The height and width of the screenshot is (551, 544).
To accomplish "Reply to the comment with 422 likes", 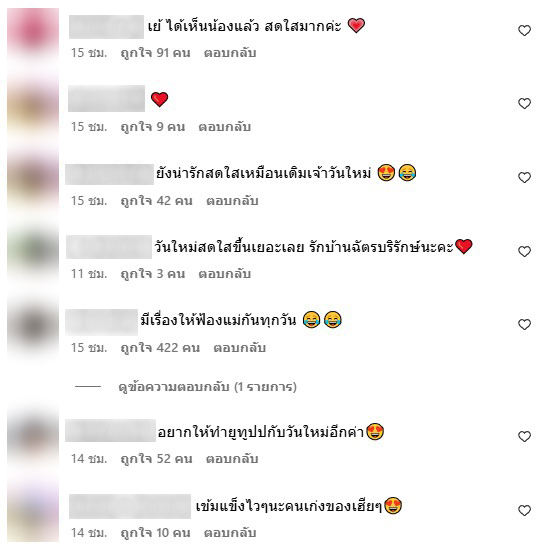I will pyautogui.click(x=240, y=348).
